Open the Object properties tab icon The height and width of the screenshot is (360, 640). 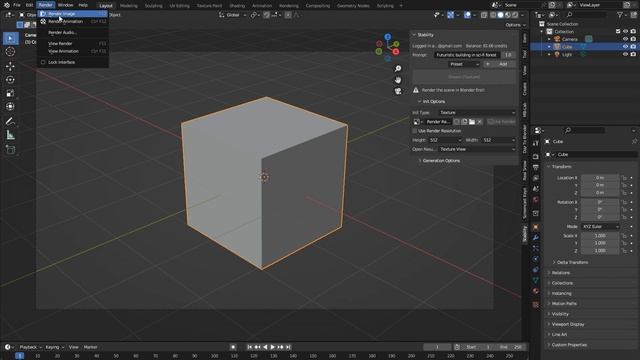(536, 227)
